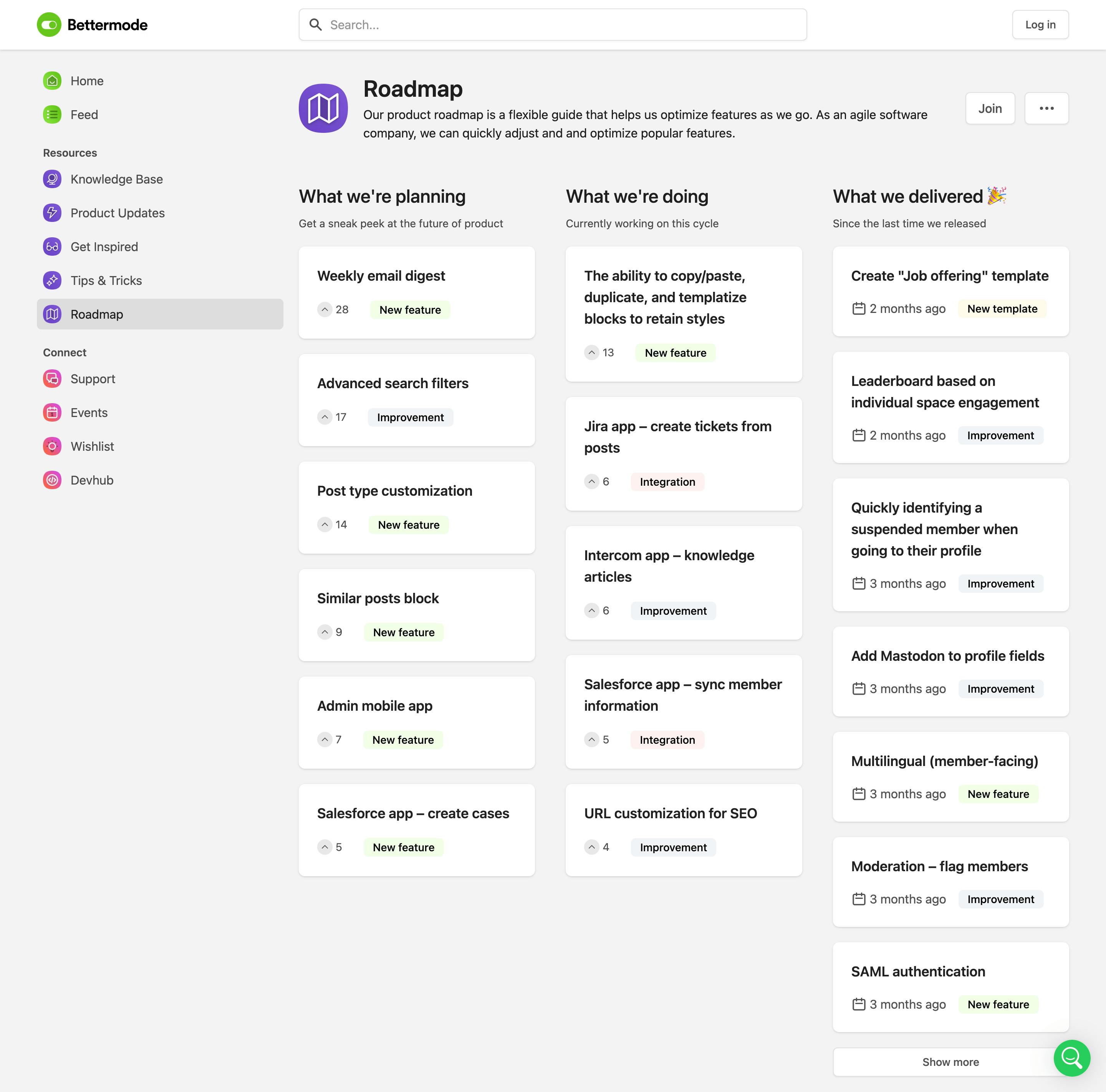Click the Product Updates lightning icon

52,213
